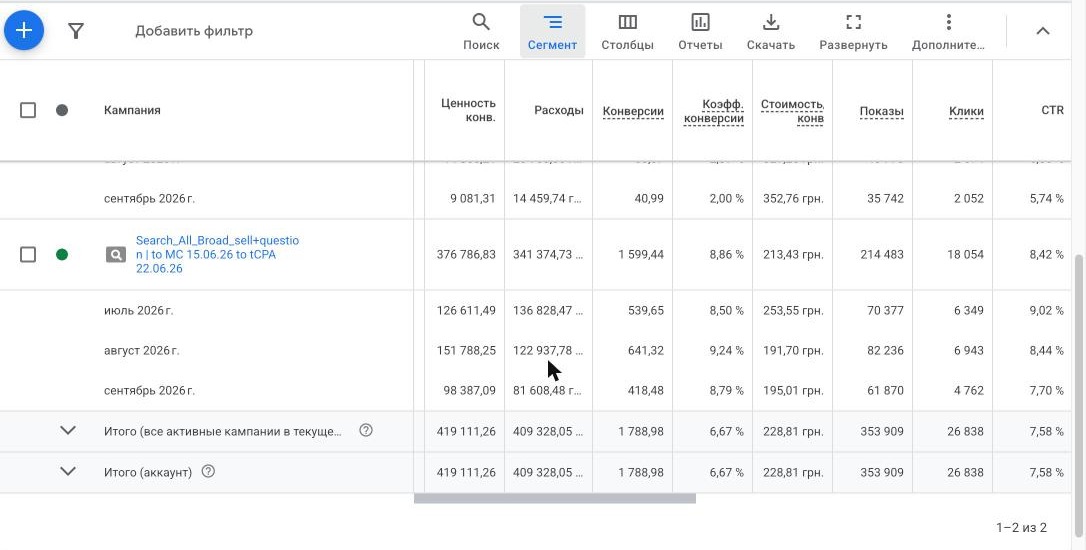The width and height of the screenshot is (1086, 550).
Task: Click the Поиск search icon
Action: pos(481,31)
